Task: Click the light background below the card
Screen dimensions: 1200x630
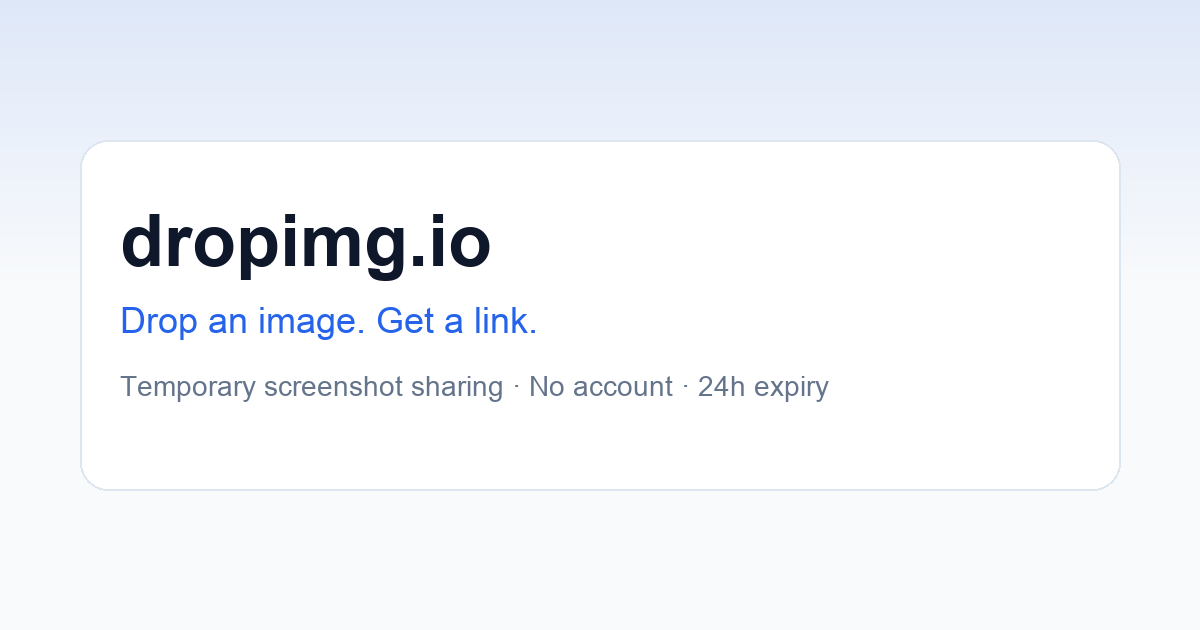Action: [x=600, y=560]
